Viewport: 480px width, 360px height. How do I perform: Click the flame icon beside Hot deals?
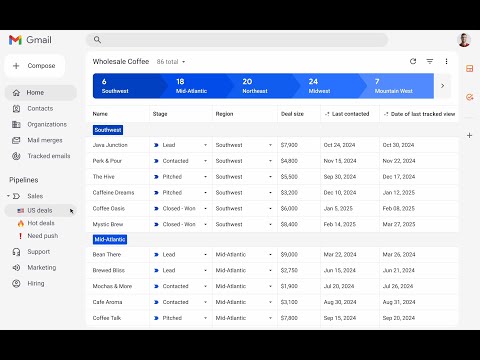[x=21, y=223]
